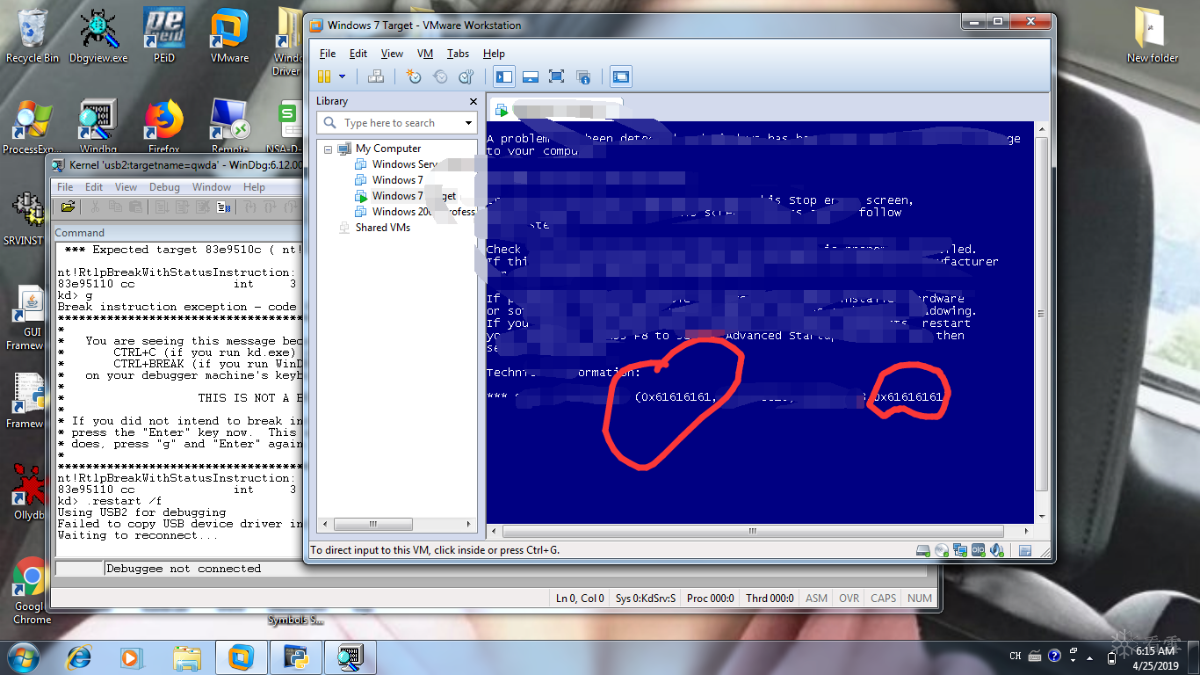Select the Windows 7 Target VM tab

[x=557, y=110]
